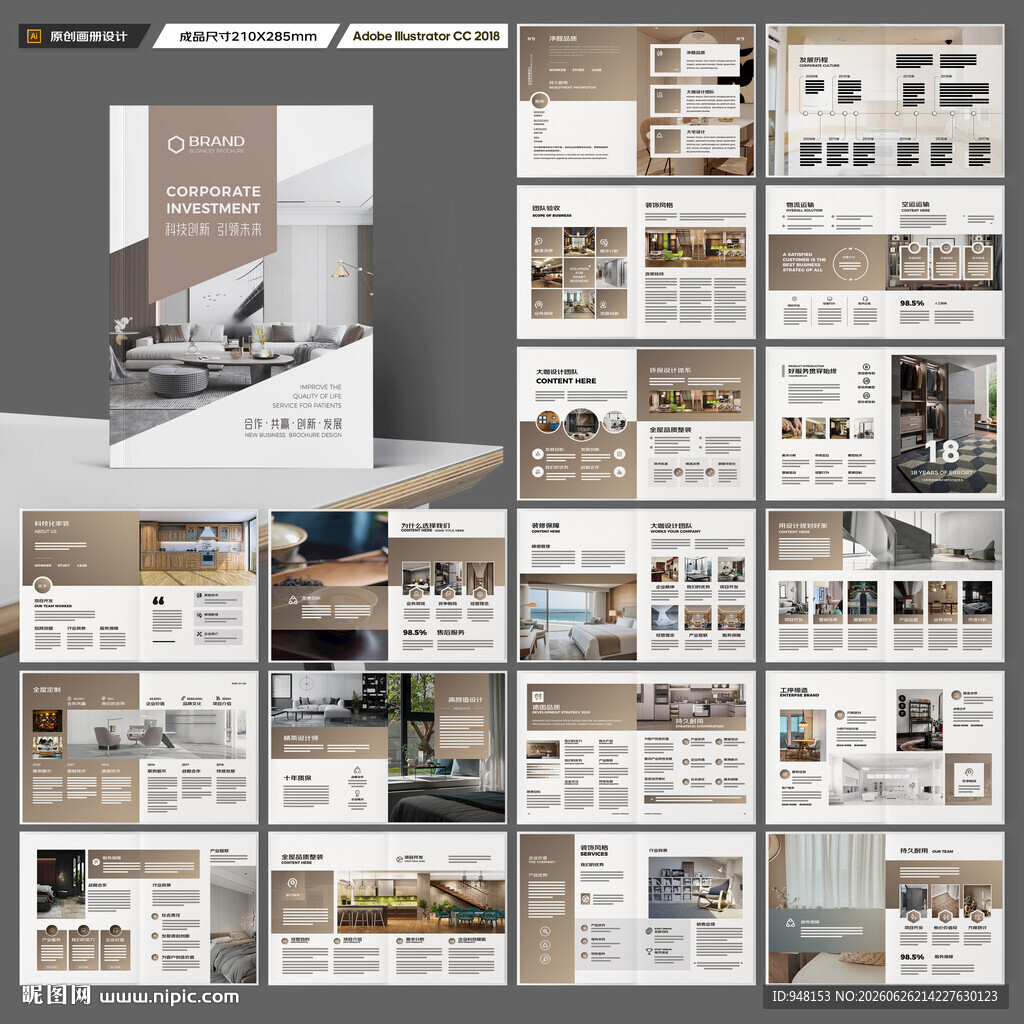Click the 'CONTENT HERE' under 大咖设计团队
This screenshot has height=1024, width=1024.
[566, 381]
